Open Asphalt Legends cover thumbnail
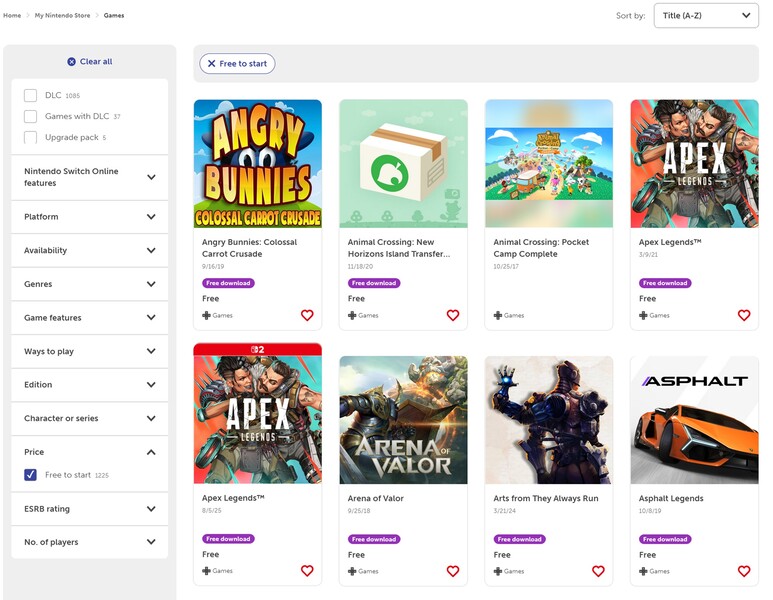 [694, 420]
